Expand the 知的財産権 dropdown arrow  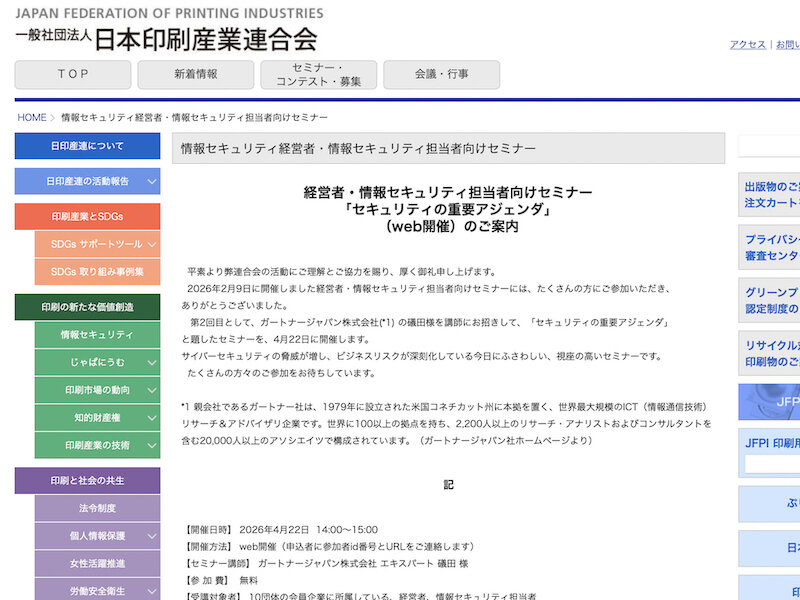click(152, 418)
